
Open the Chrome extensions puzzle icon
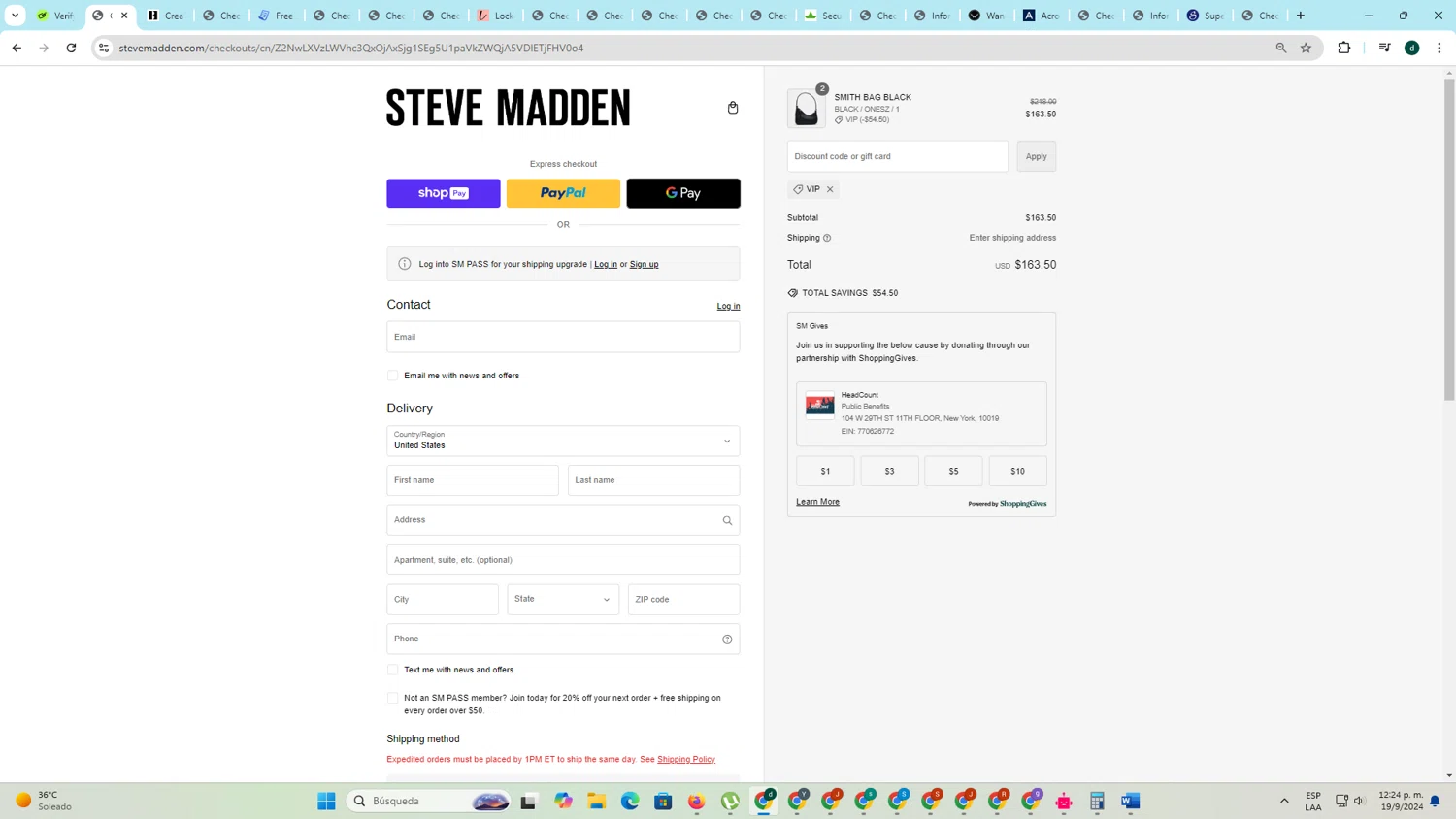[x=1343, y=48]
